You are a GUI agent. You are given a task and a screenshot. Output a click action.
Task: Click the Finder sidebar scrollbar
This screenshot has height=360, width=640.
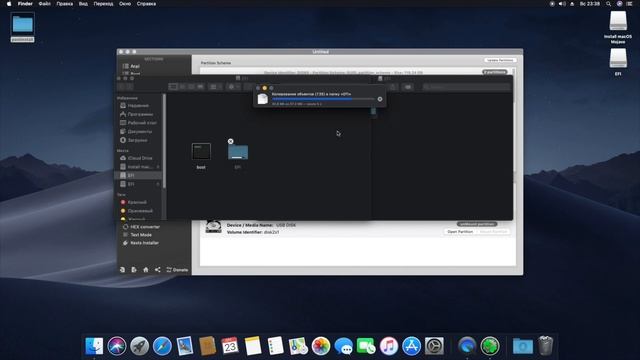pos(164,141)
